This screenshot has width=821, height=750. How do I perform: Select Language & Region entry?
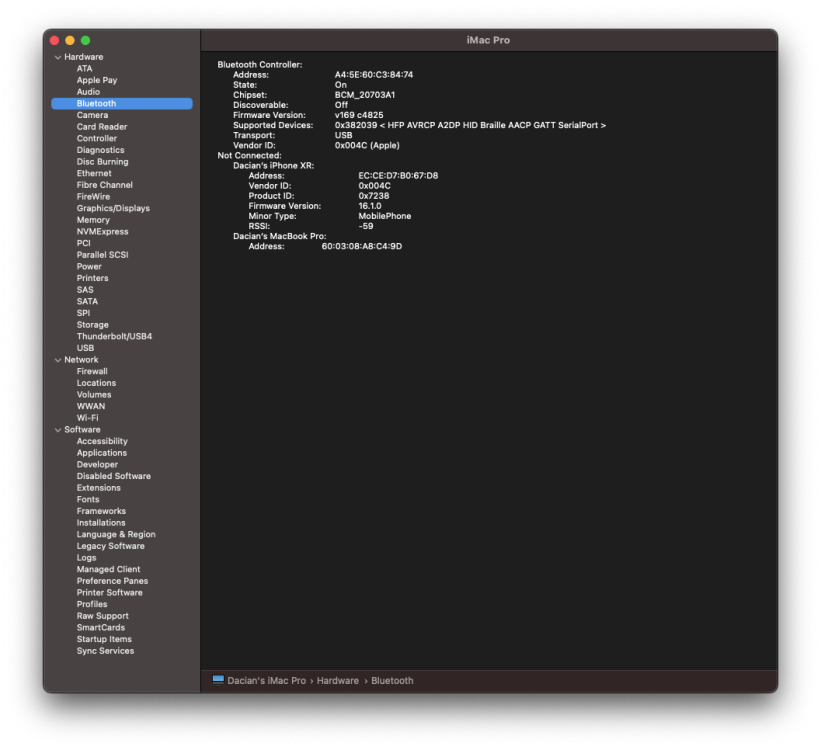(116, 534)
